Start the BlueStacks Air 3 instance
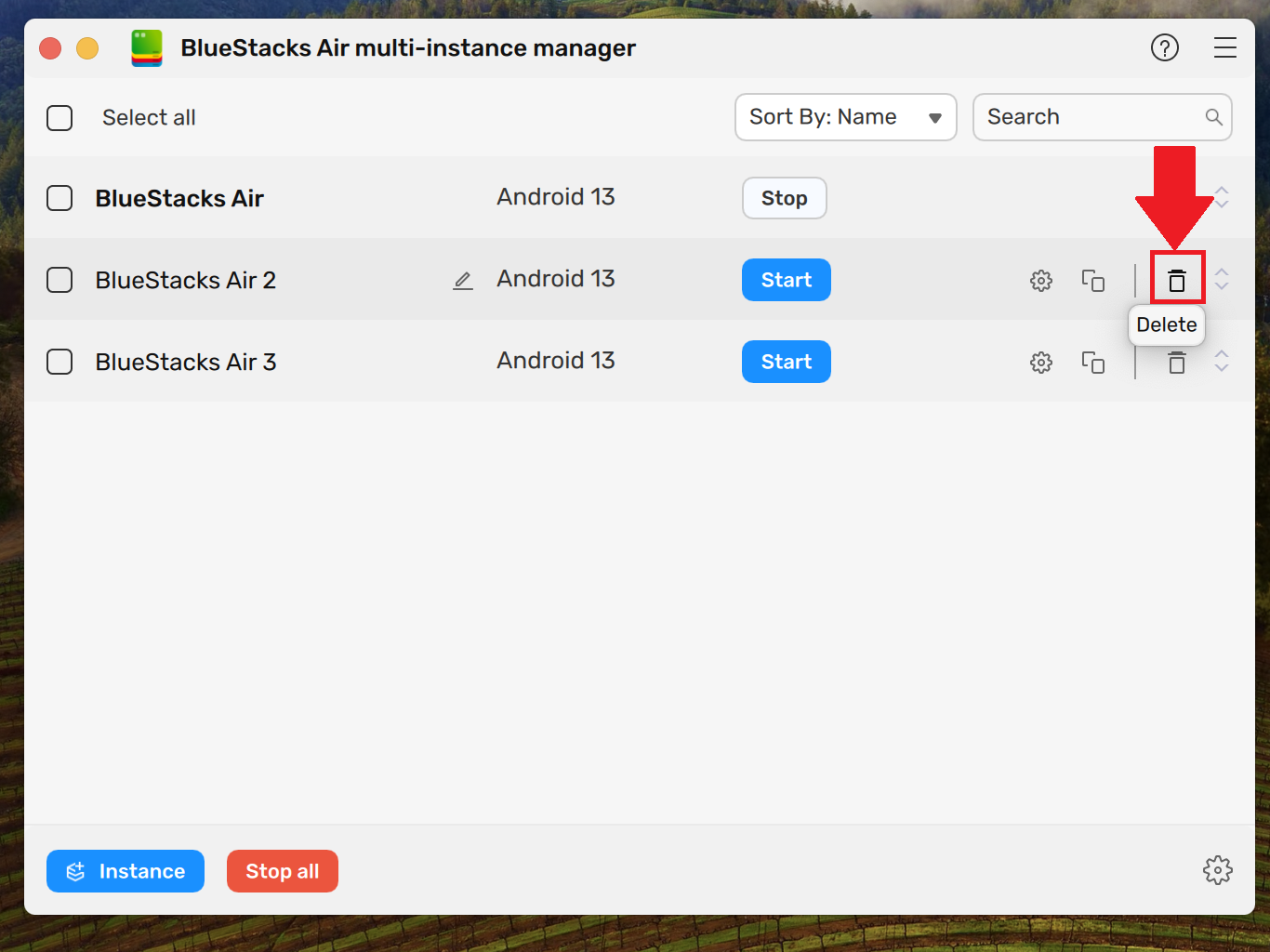 [787, 362]
